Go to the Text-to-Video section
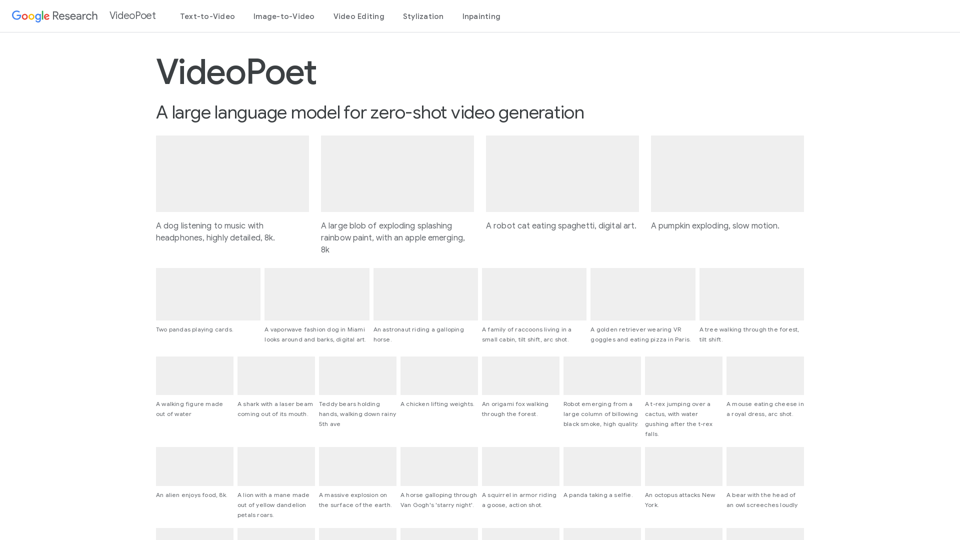The width and height of the screenshot is (960, 540). point(207,16)
